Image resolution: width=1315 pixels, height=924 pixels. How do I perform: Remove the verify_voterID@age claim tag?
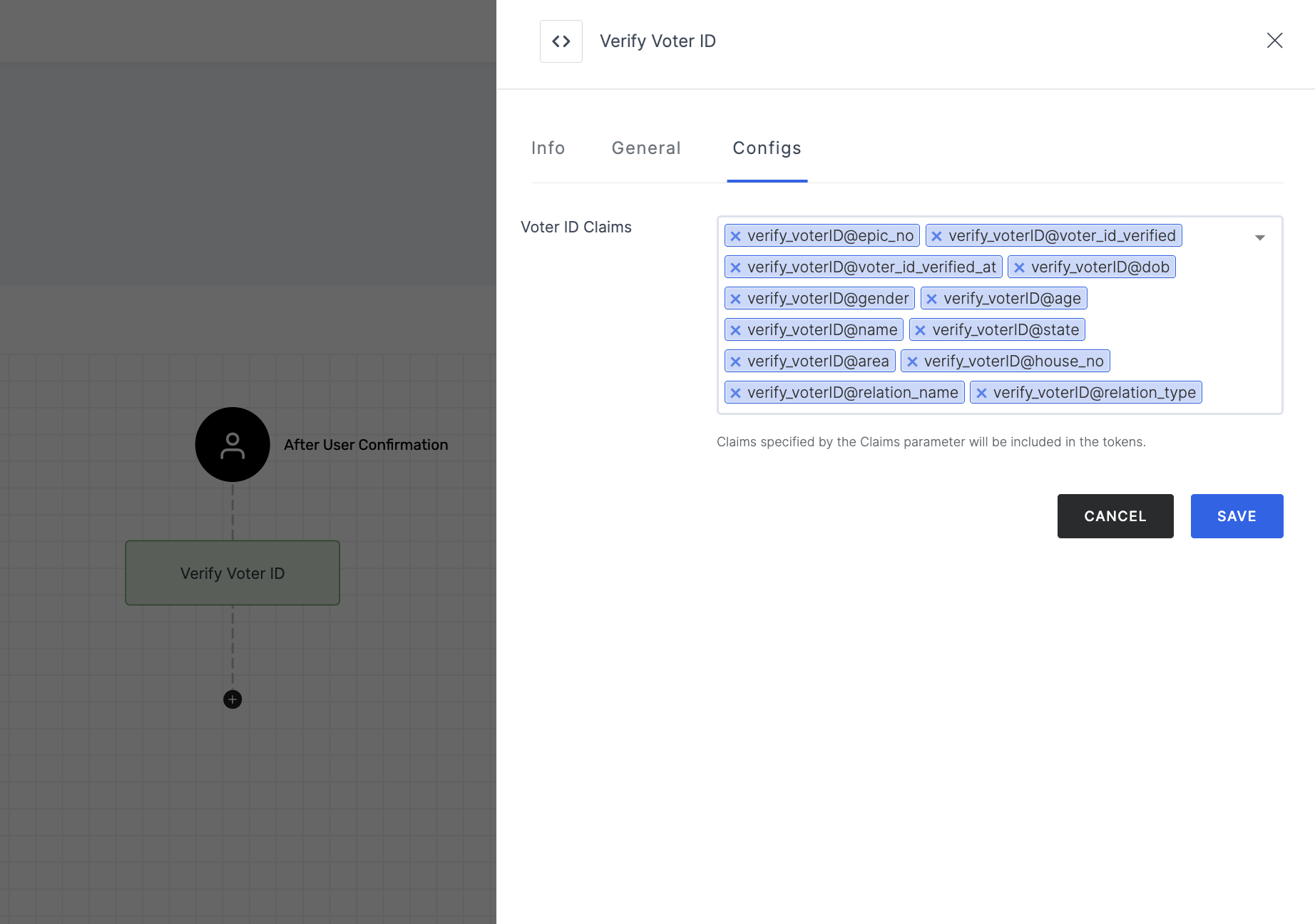pyautogui.click(x=931, y=299)
